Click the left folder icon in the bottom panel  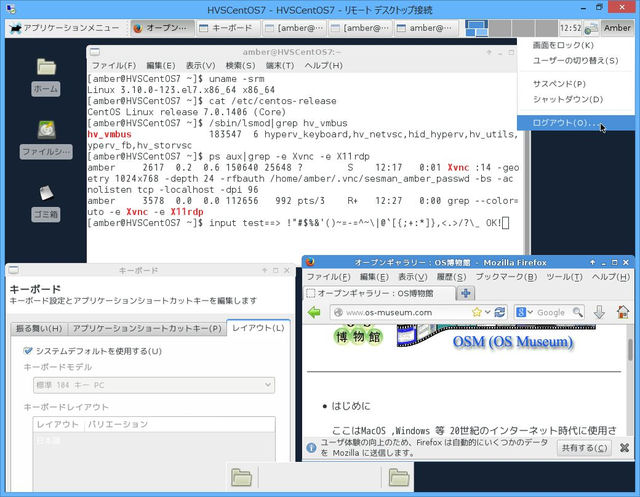[x=242, y=477]
